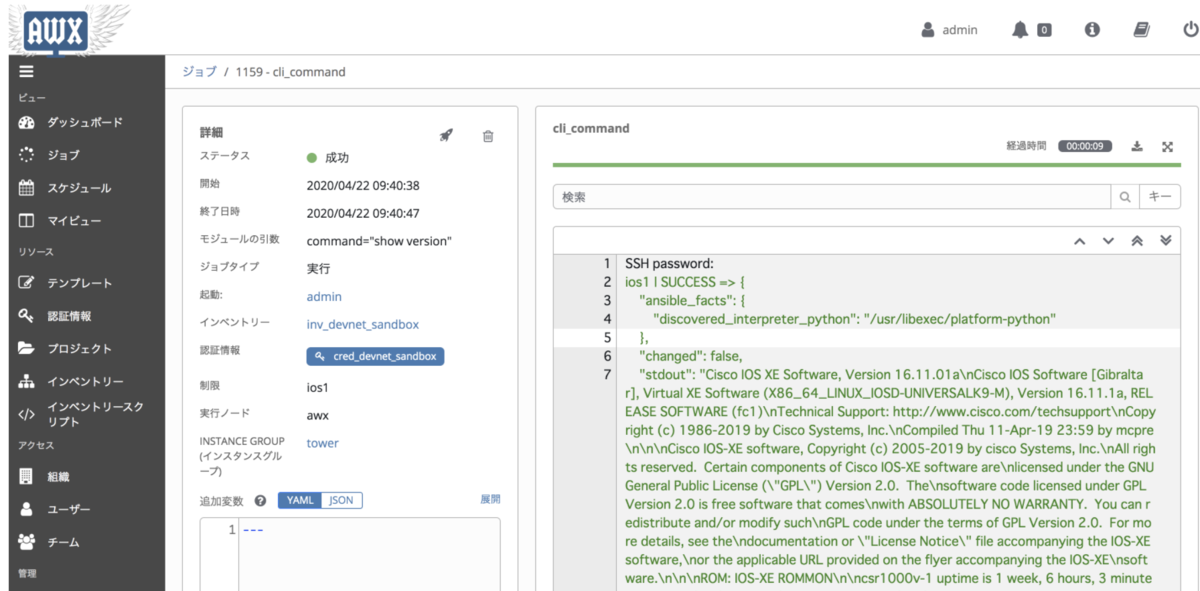Toggle the hamburger sidebar menu

(x=26, y=72)
